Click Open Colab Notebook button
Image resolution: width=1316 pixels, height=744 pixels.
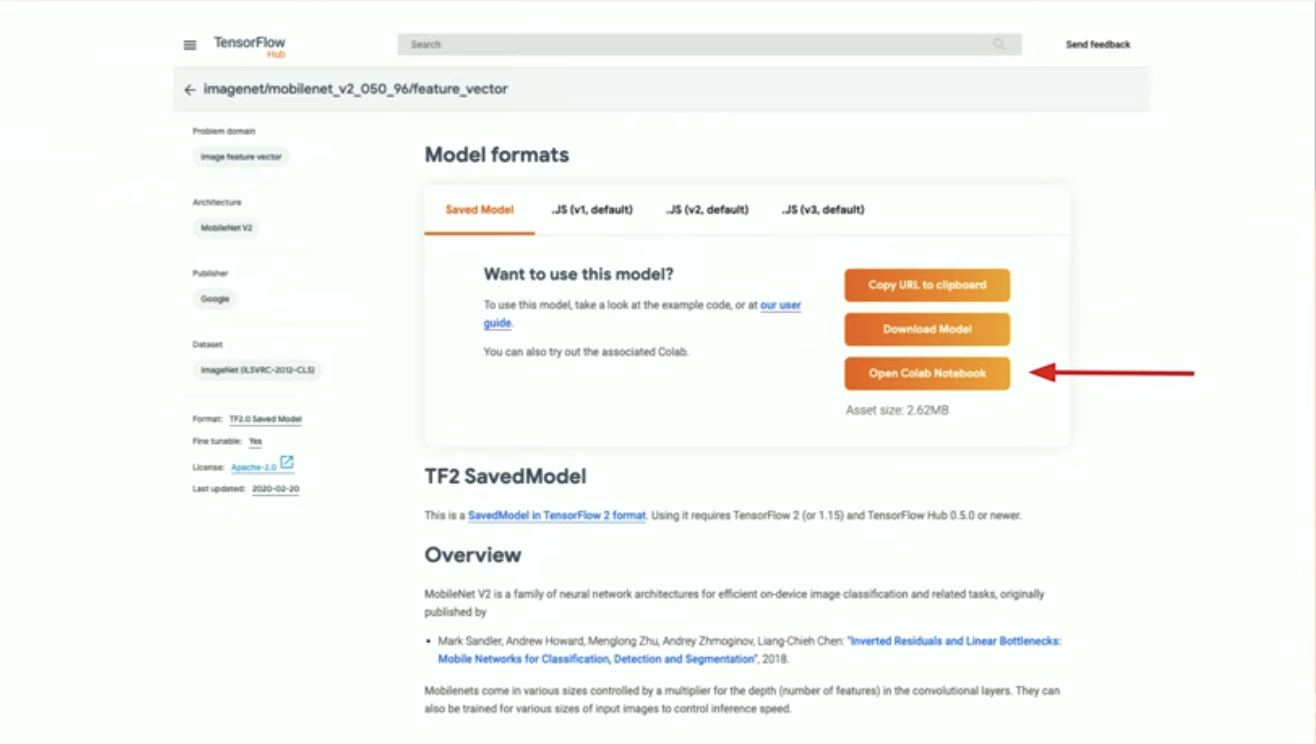click(x=927, y=373)
